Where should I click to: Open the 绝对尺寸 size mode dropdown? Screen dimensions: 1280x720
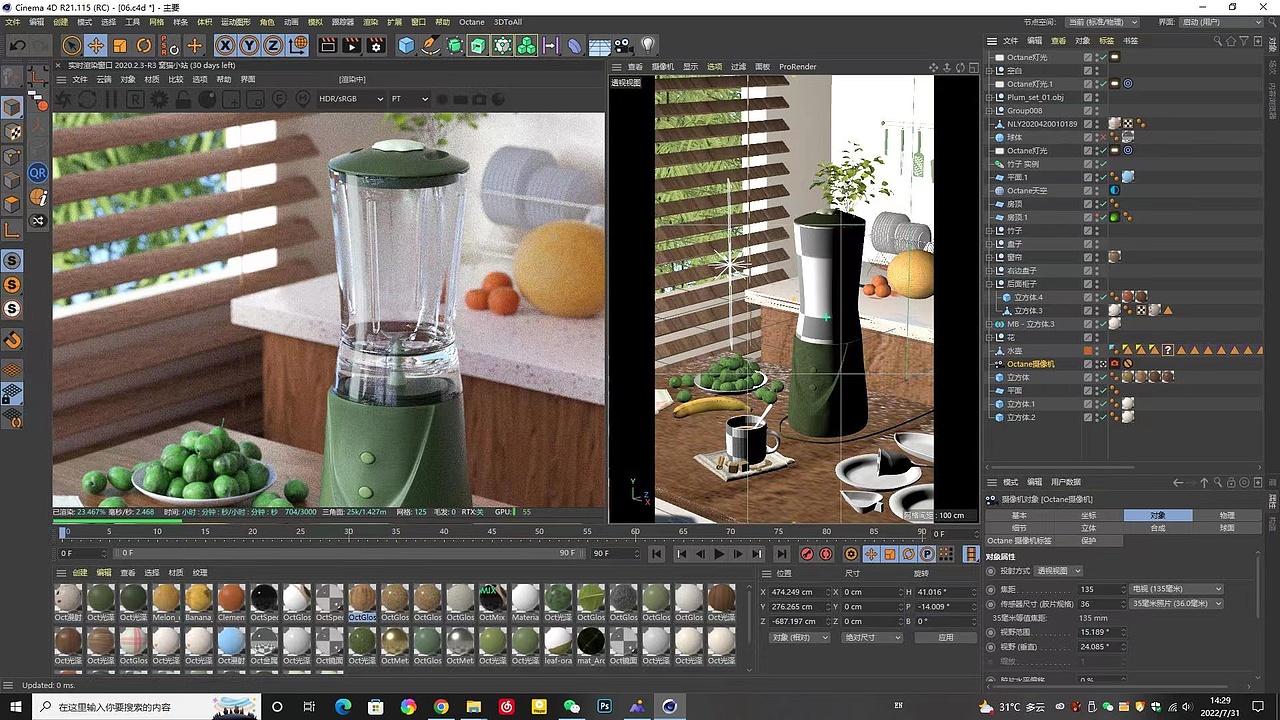click(x=871, y=637)
